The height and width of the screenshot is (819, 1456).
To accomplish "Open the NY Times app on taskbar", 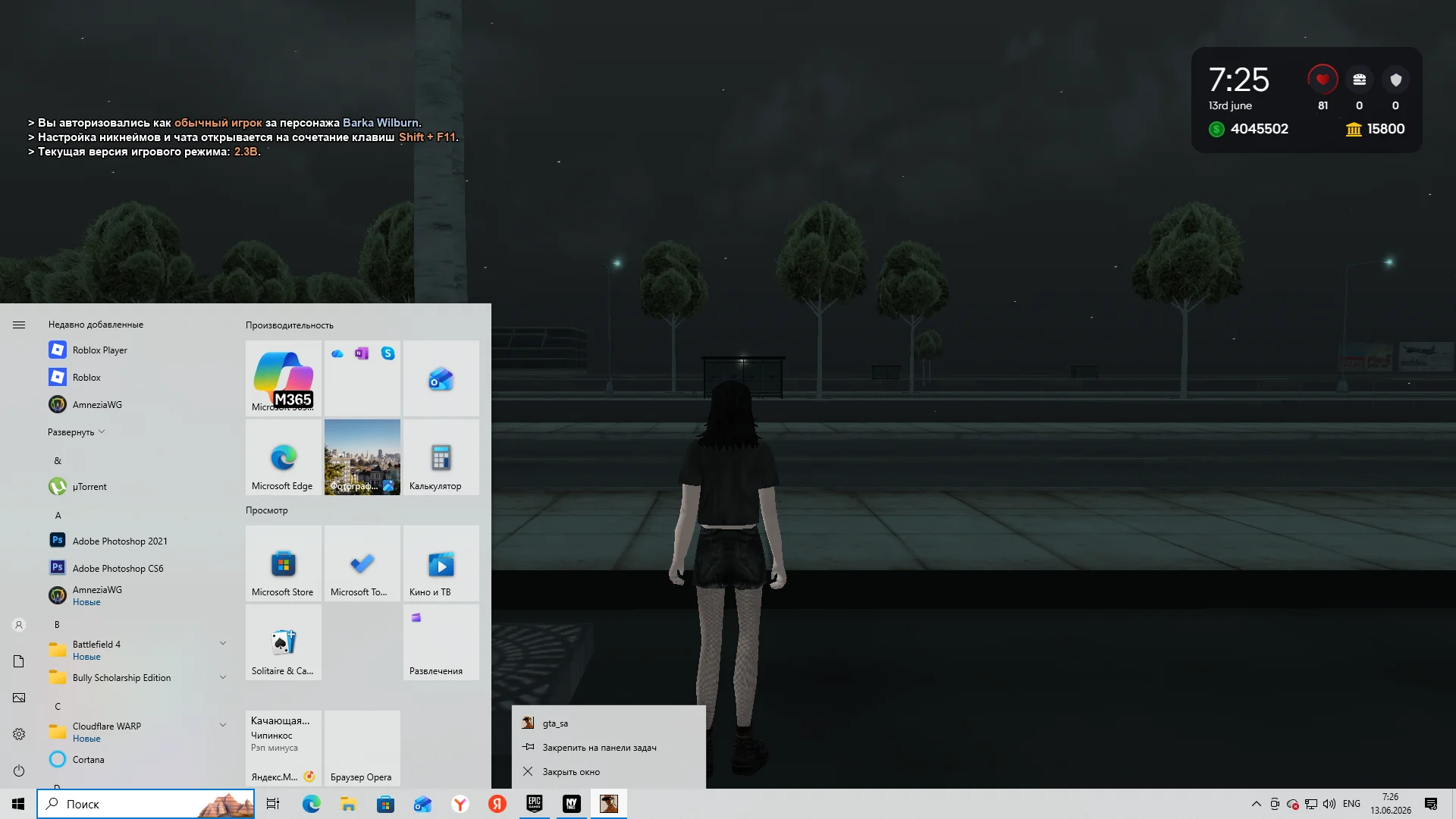I will point(572,804).
